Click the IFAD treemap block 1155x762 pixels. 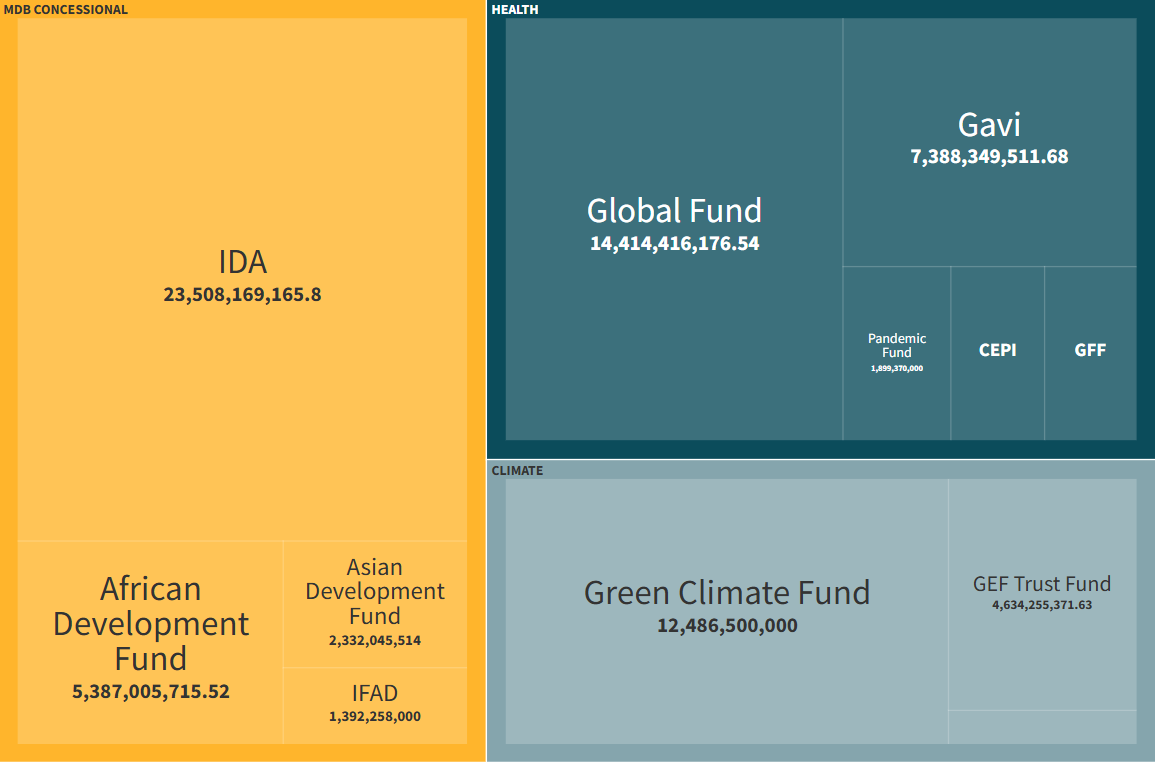point(375,705)
